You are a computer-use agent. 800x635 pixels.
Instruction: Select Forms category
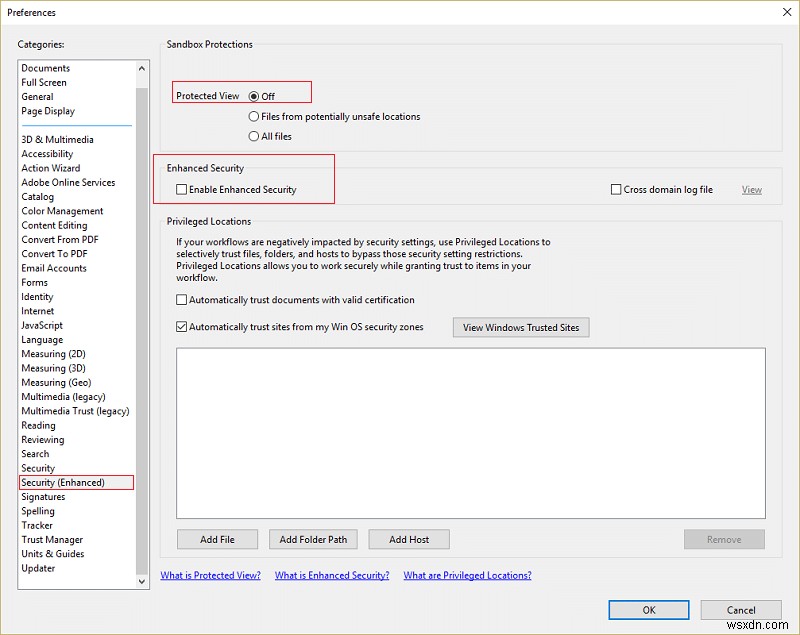coord(34,282)
